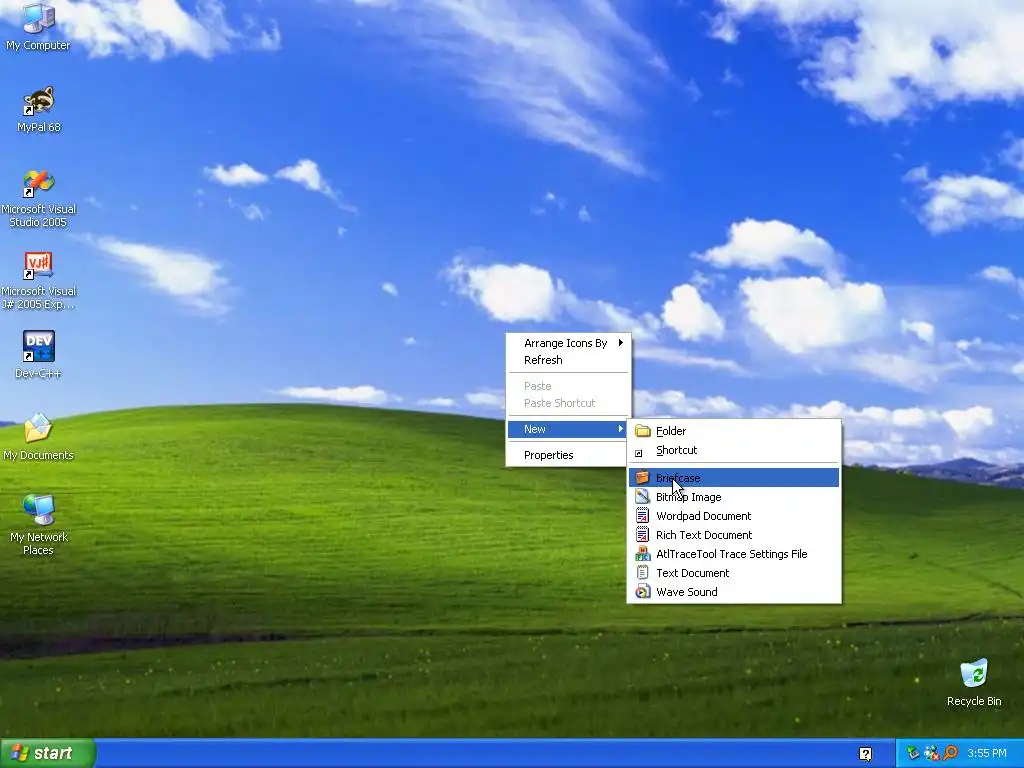Image resolution: width=1024 pixels, height=768 pixels.
Task: Click the Wave Sound media icon
Action: (643, 592)
